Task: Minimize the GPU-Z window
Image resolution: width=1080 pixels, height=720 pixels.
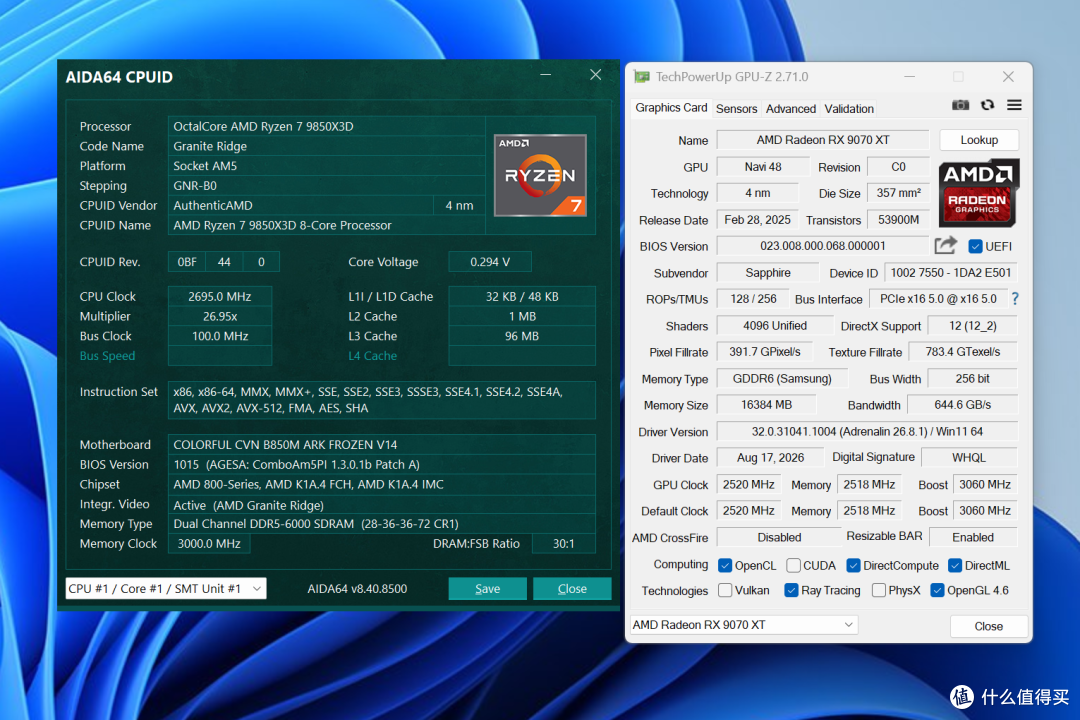Action: tap(909, 76)
